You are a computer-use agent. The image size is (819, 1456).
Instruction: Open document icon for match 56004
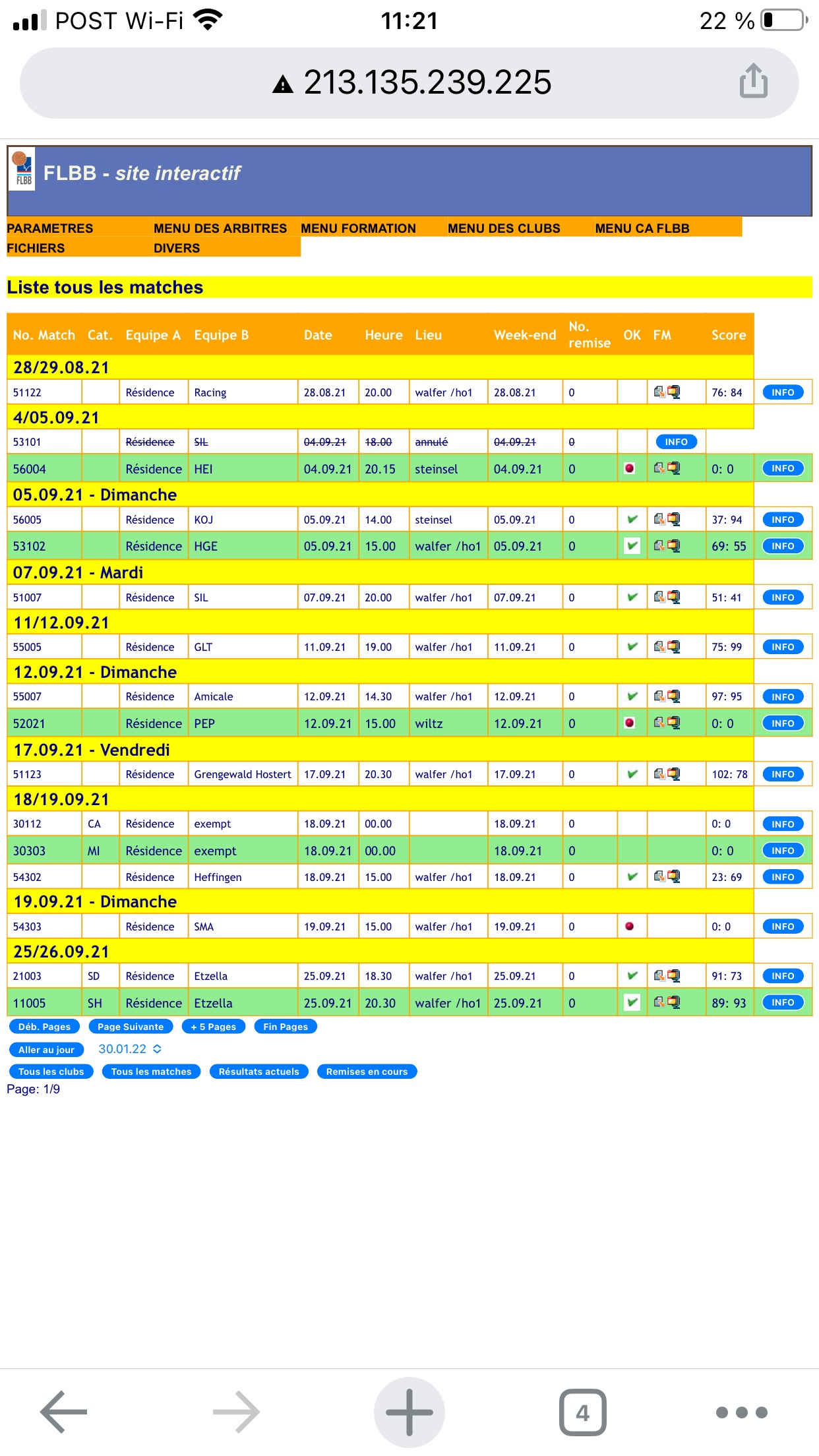tap(659, 468)
